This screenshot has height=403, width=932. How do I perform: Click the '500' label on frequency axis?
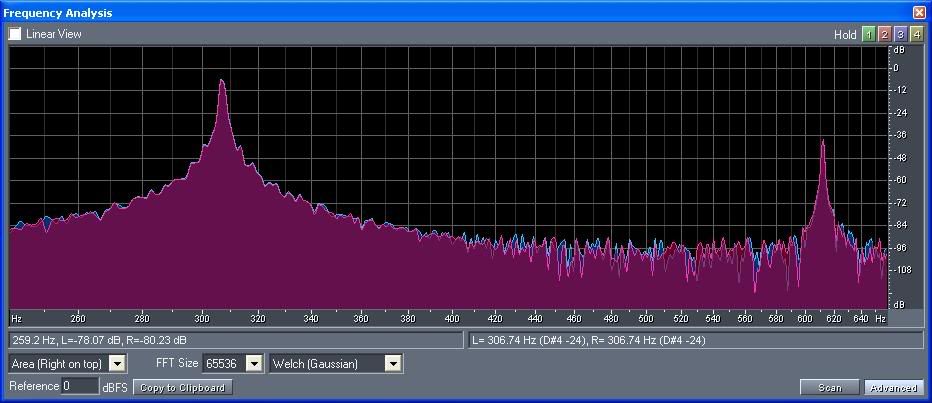(x=646, y=319)
